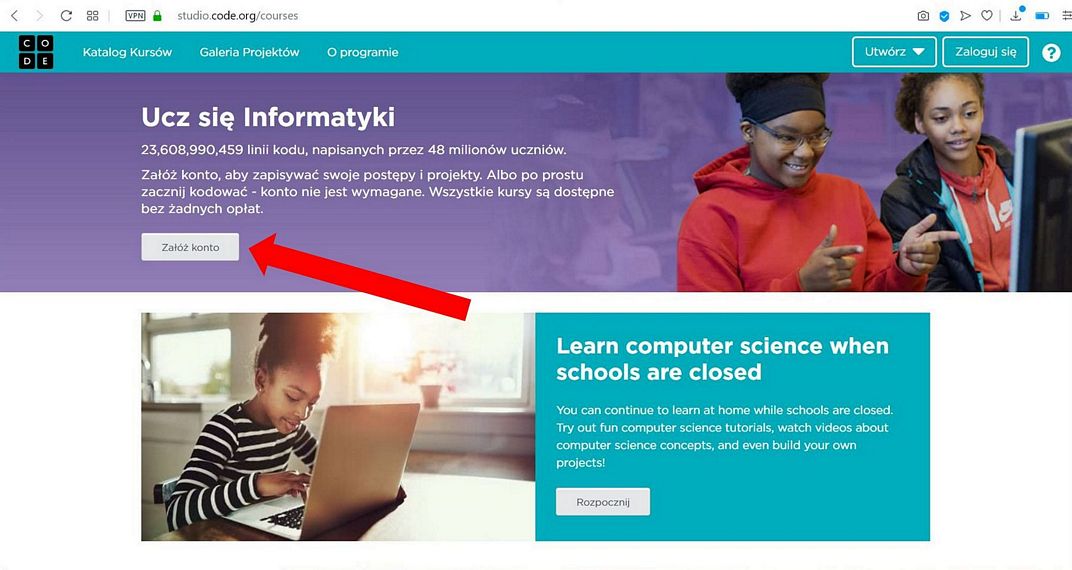Click the blue shield ad-blocker icon
The image size is (1072, 570).
944,15
